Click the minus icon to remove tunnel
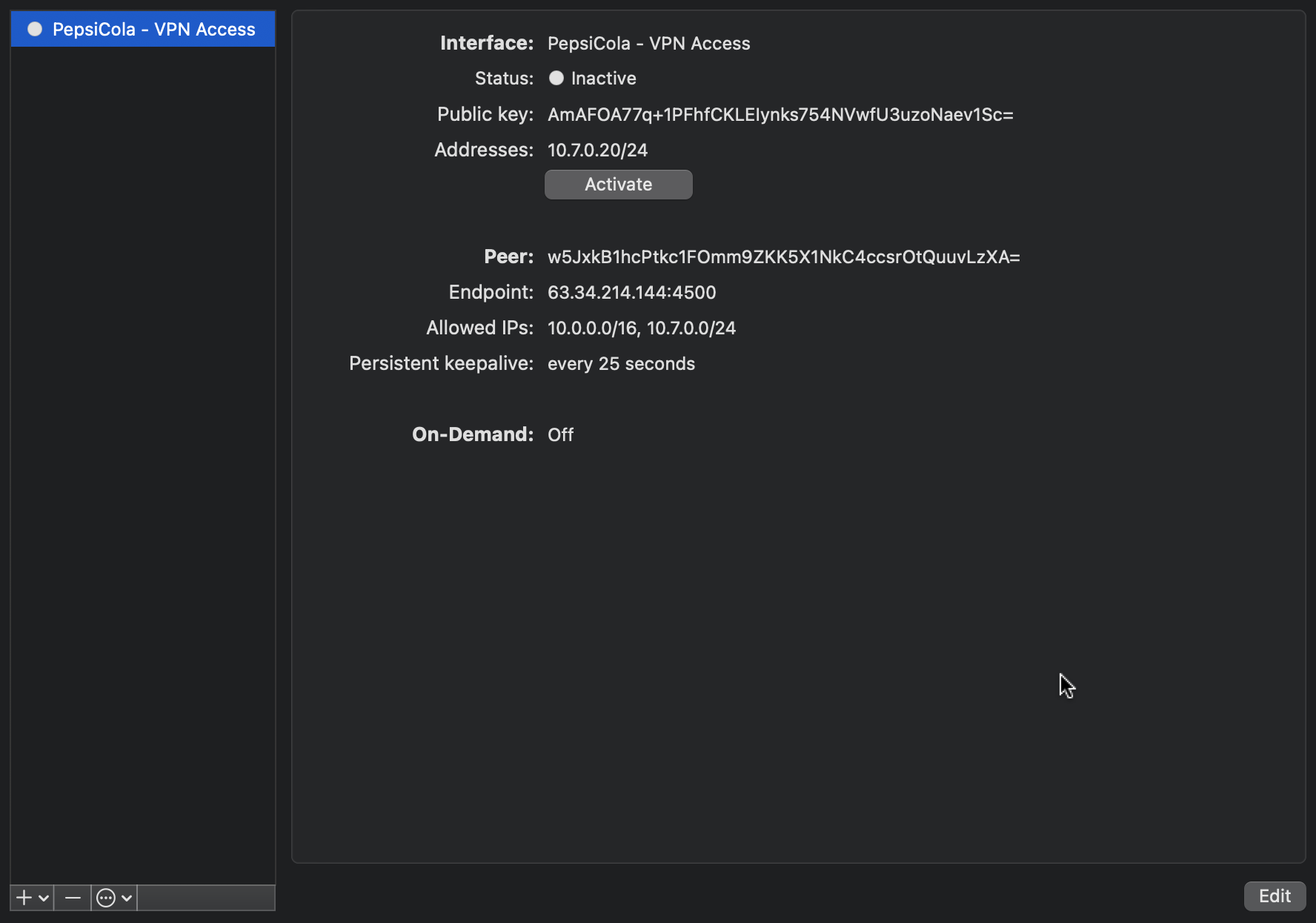 (x=73, y=898)
